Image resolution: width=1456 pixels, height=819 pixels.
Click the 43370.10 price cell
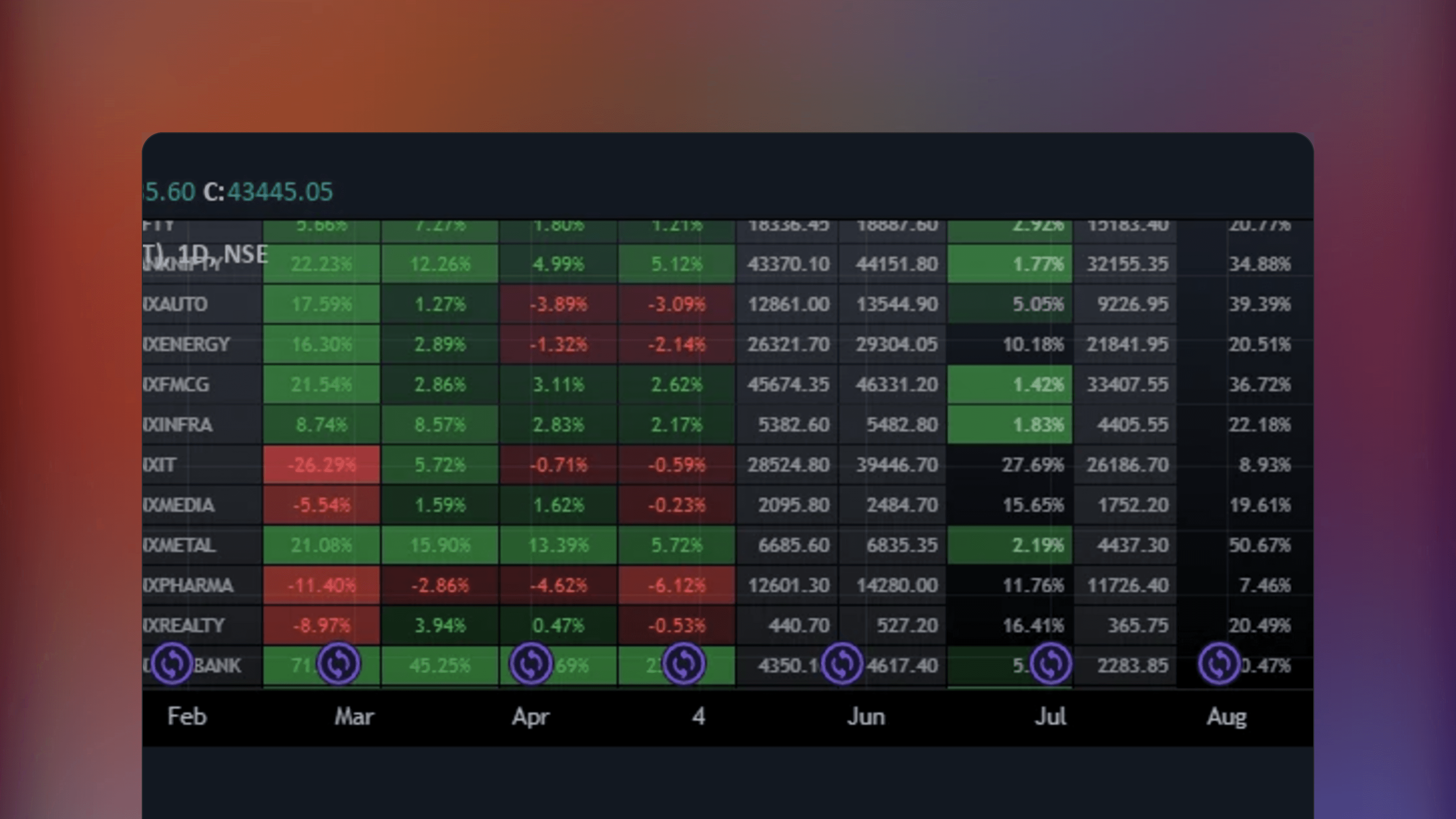(x=788, y=264)
